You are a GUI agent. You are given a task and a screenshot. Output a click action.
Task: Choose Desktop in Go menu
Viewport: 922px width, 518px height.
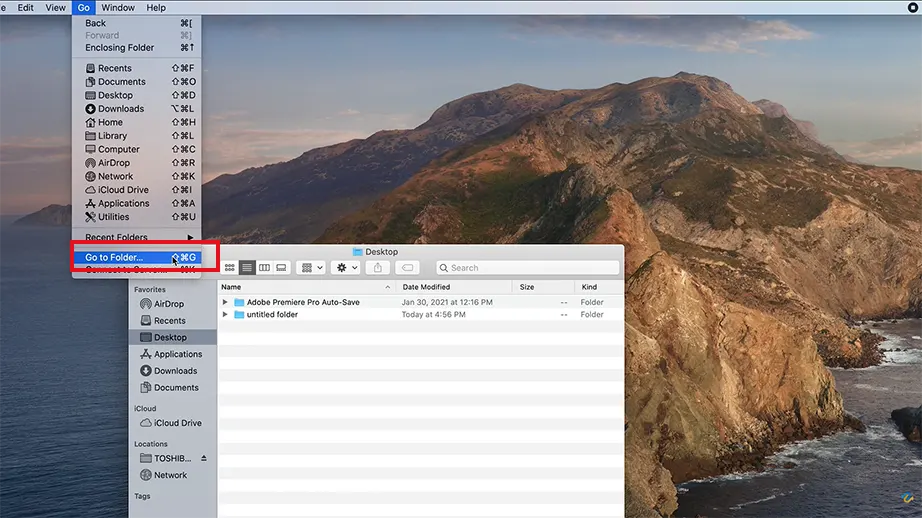click(x=136, y=95)
